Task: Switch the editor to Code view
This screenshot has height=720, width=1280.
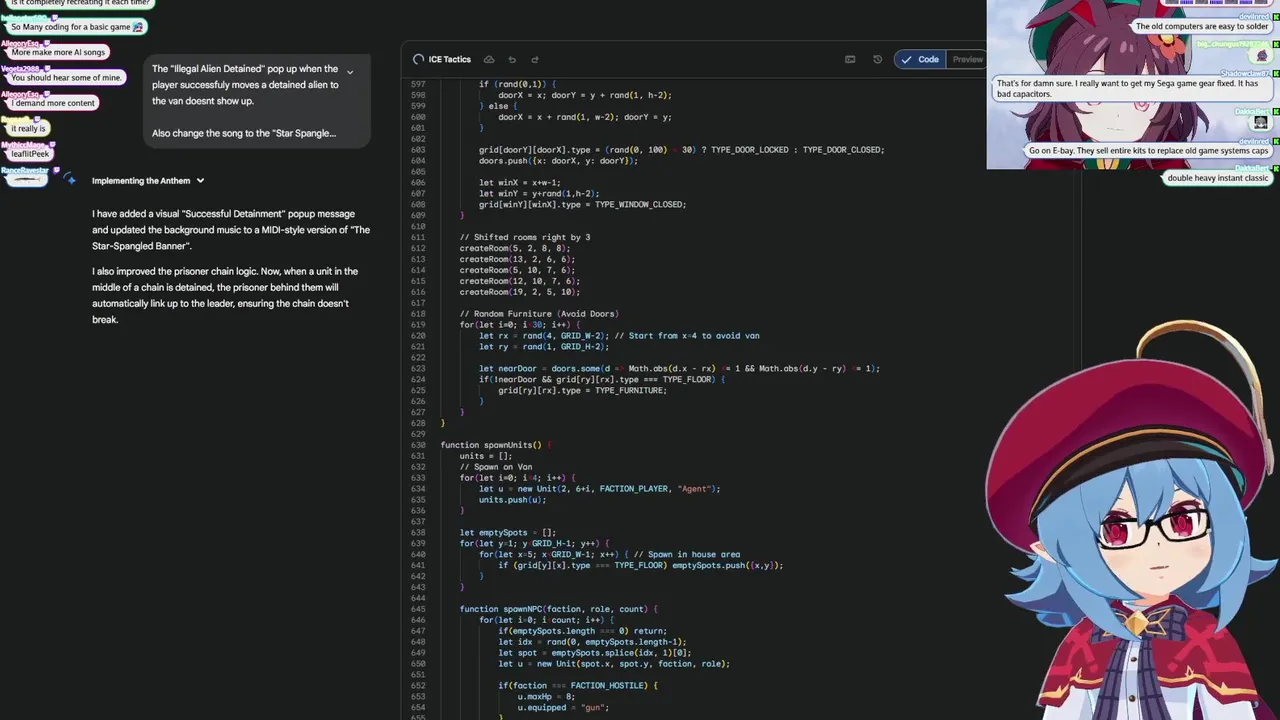Action: 920,60
